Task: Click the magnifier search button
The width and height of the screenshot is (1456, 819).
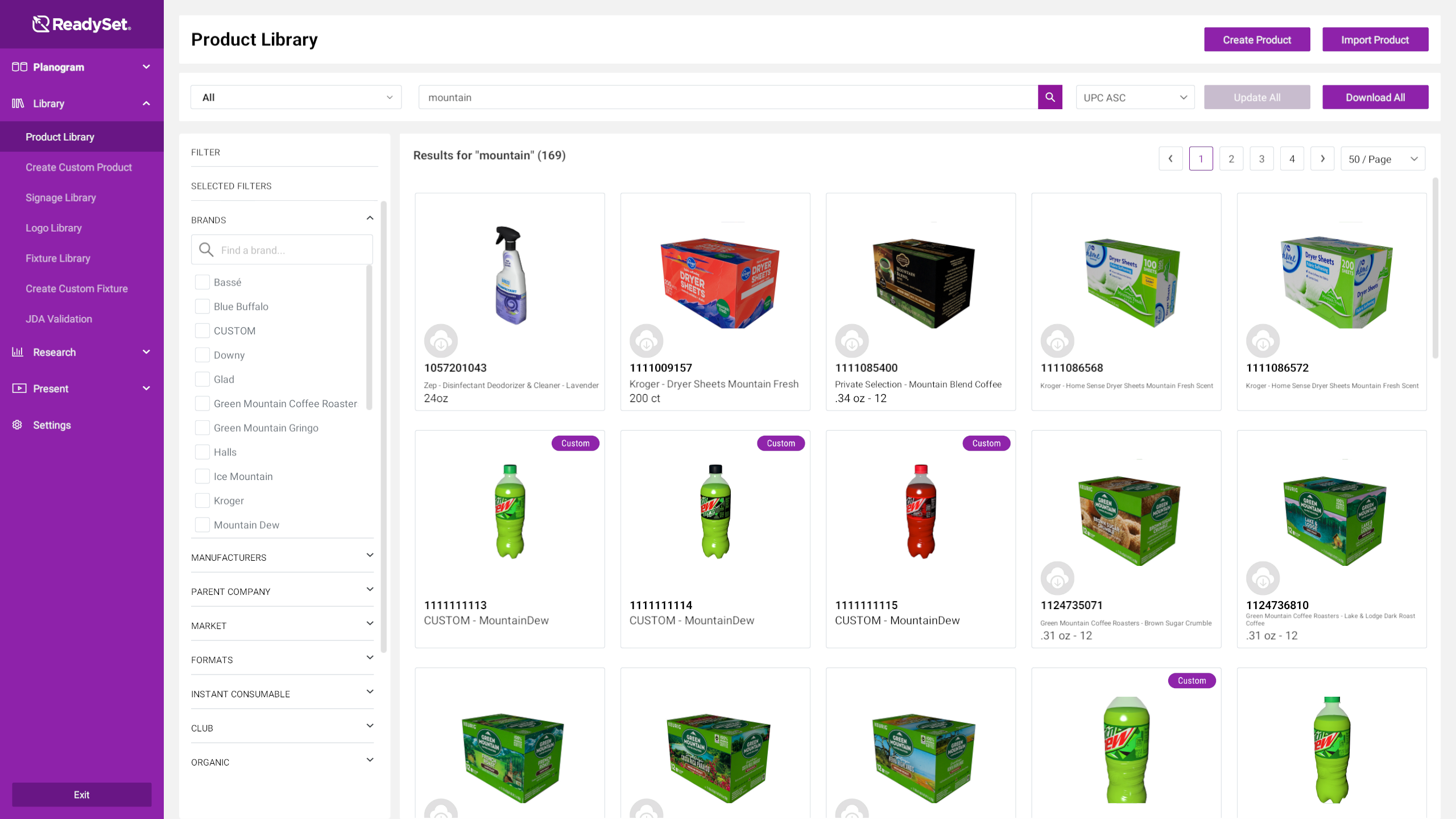Action: pos(1050,97)
